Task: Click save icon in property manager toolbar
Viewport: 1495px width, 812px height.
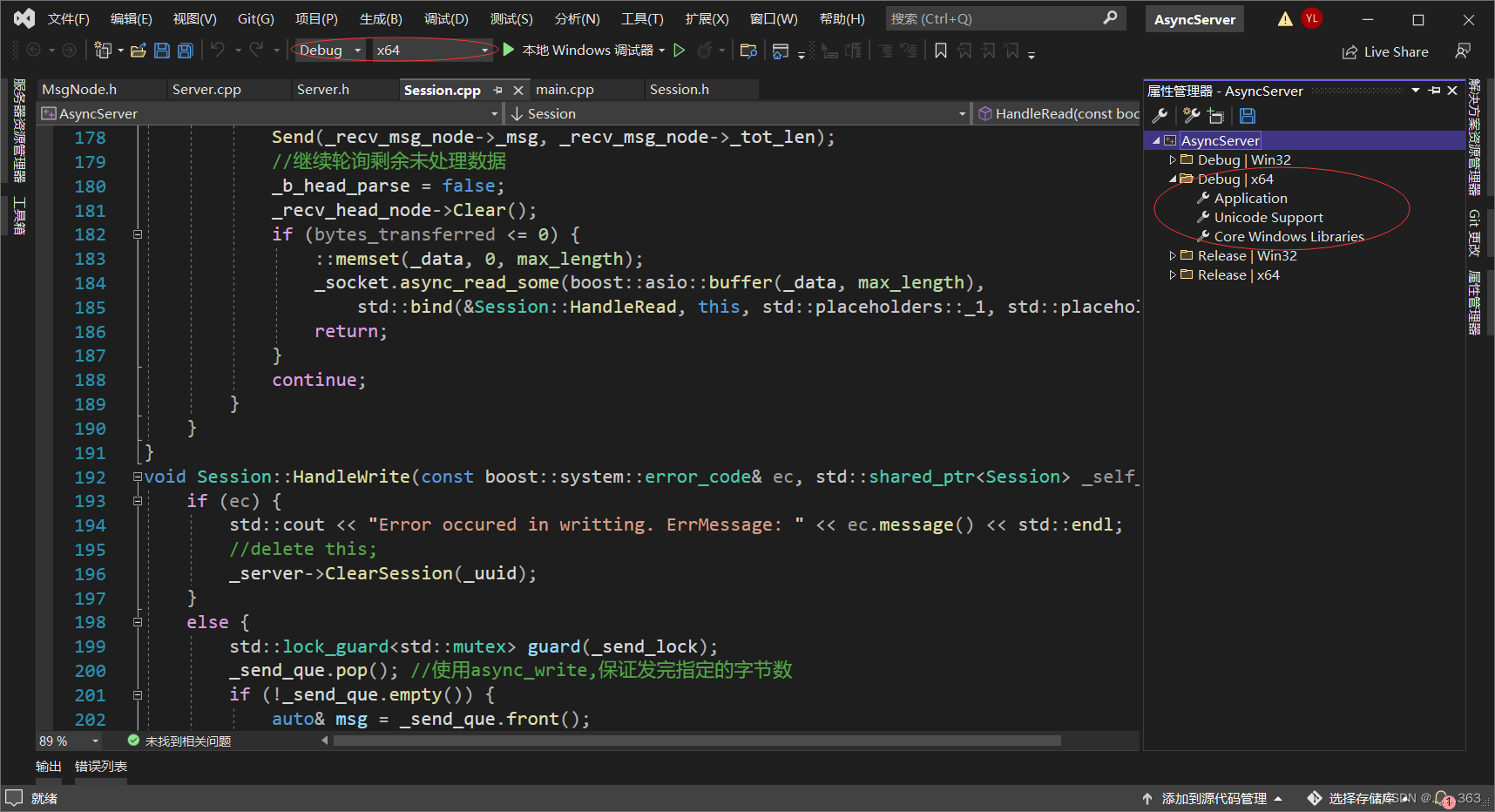Action: 1248,116
